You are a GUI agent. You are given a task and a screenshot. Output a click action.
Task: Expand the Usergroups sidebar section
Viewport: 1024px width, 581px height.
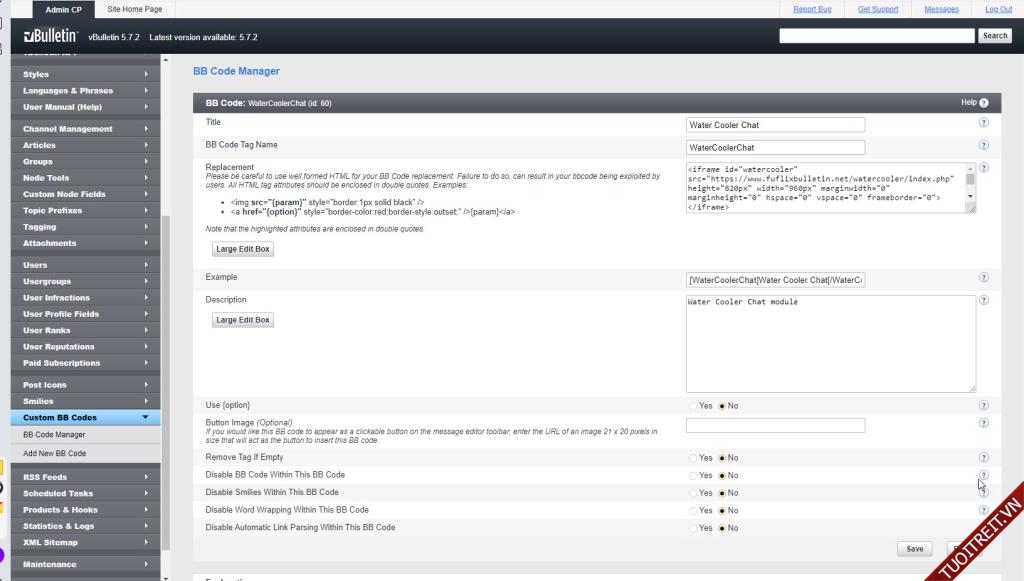pos(85,282)
